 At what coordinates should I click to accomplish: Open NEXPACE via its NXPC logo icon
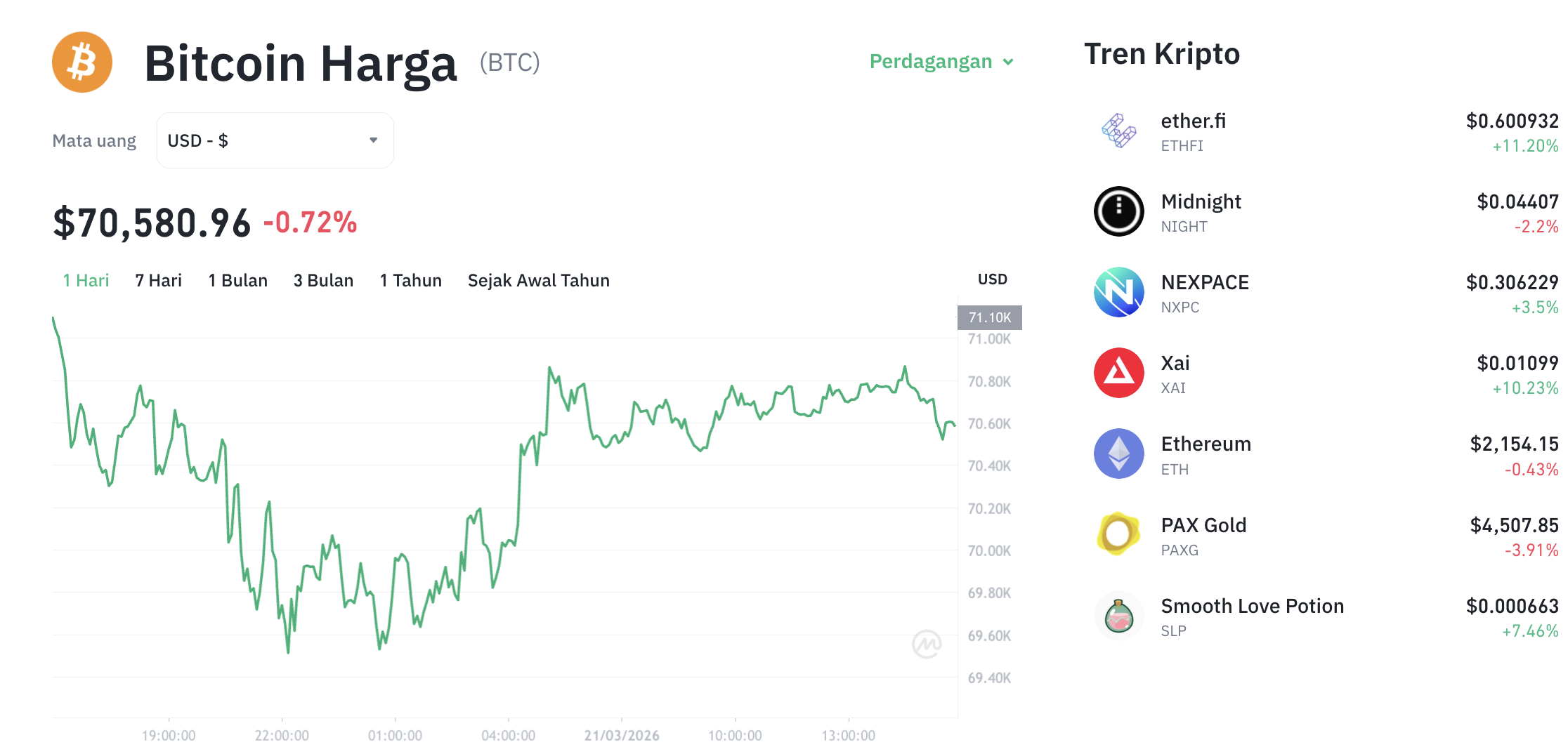click(x=1119, y=292)
